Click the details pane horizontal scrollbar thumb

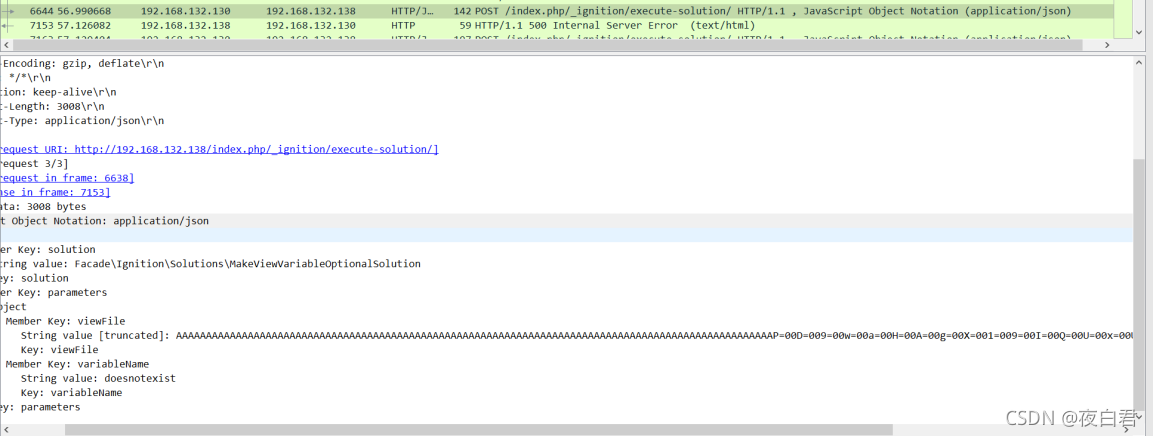tap(479, 429)
